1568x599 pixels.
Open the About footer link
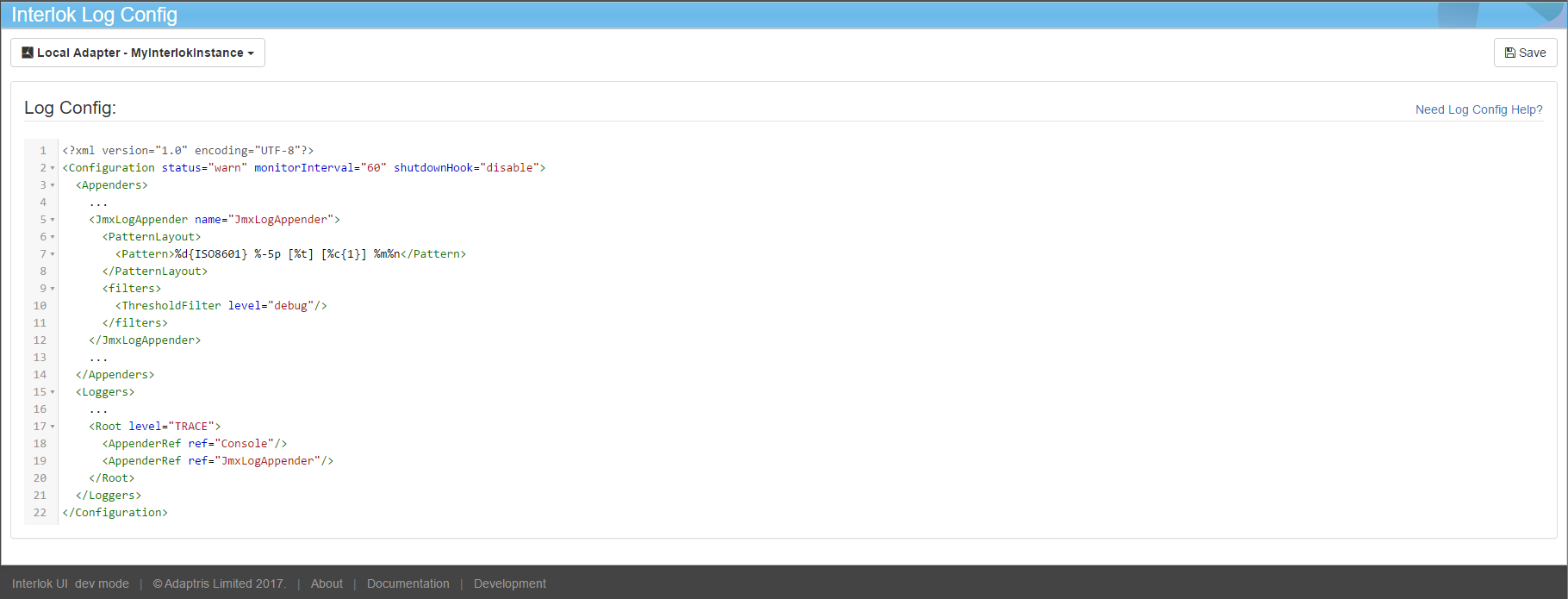point(327,583)
